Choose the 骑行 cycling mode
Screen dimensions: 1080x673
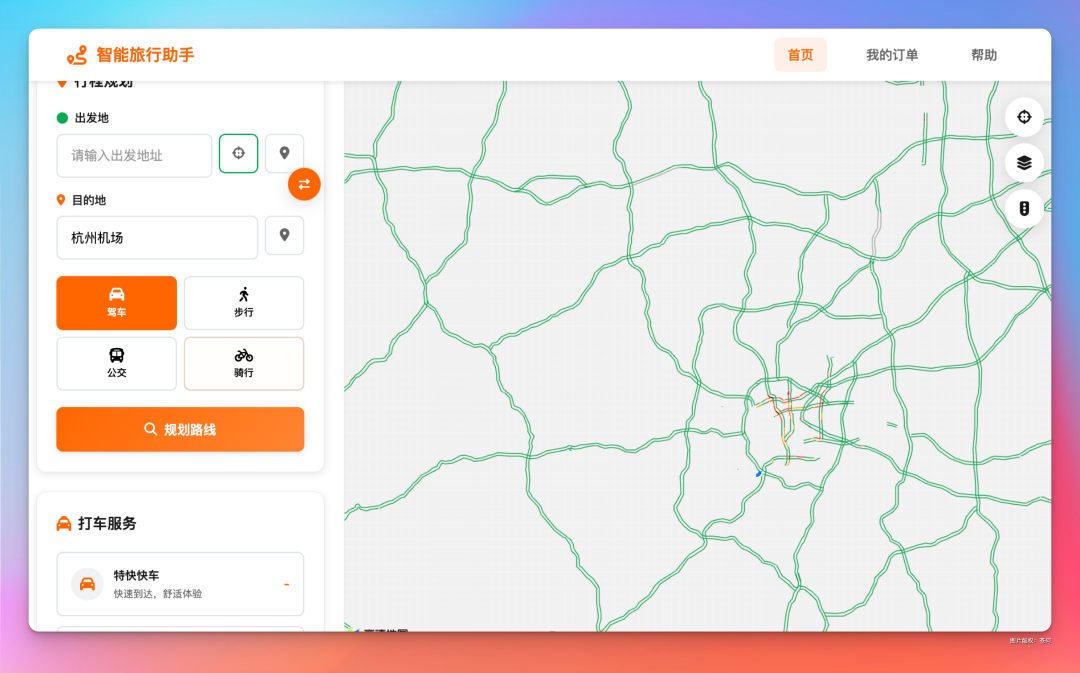(244, 364)
